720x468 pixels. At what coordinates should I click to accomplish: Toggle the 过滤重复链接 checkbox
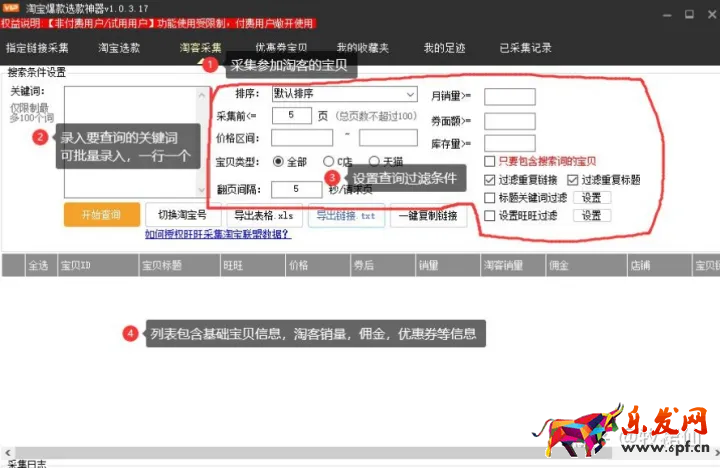(489, 180)
